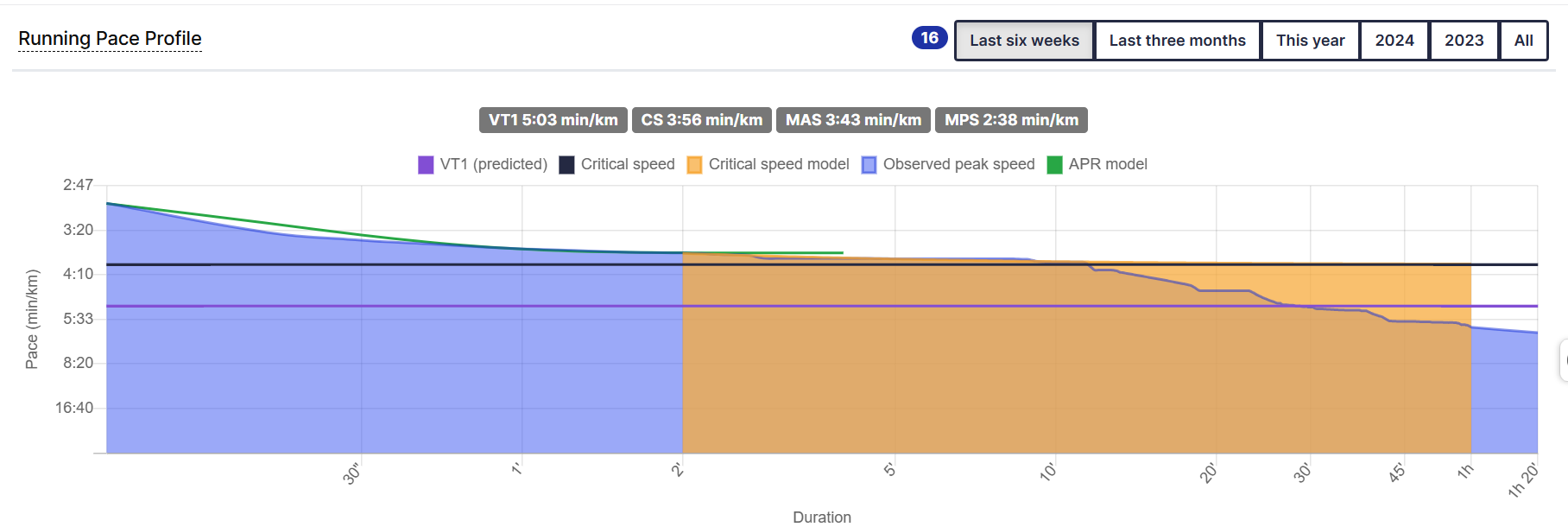Viewport: 1568px width, 527px height.
Task: Show All time pace data
Action: [x=1523, y=41]
